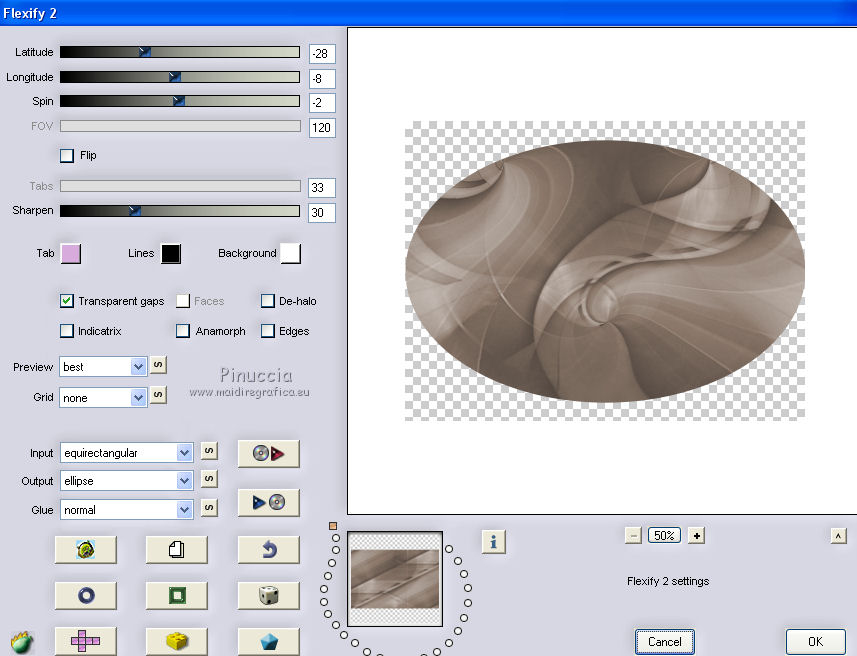The height and width of the screenshot is (656, 857).
Task: Turn on the Indicatrix option
Action: point(67,331)
